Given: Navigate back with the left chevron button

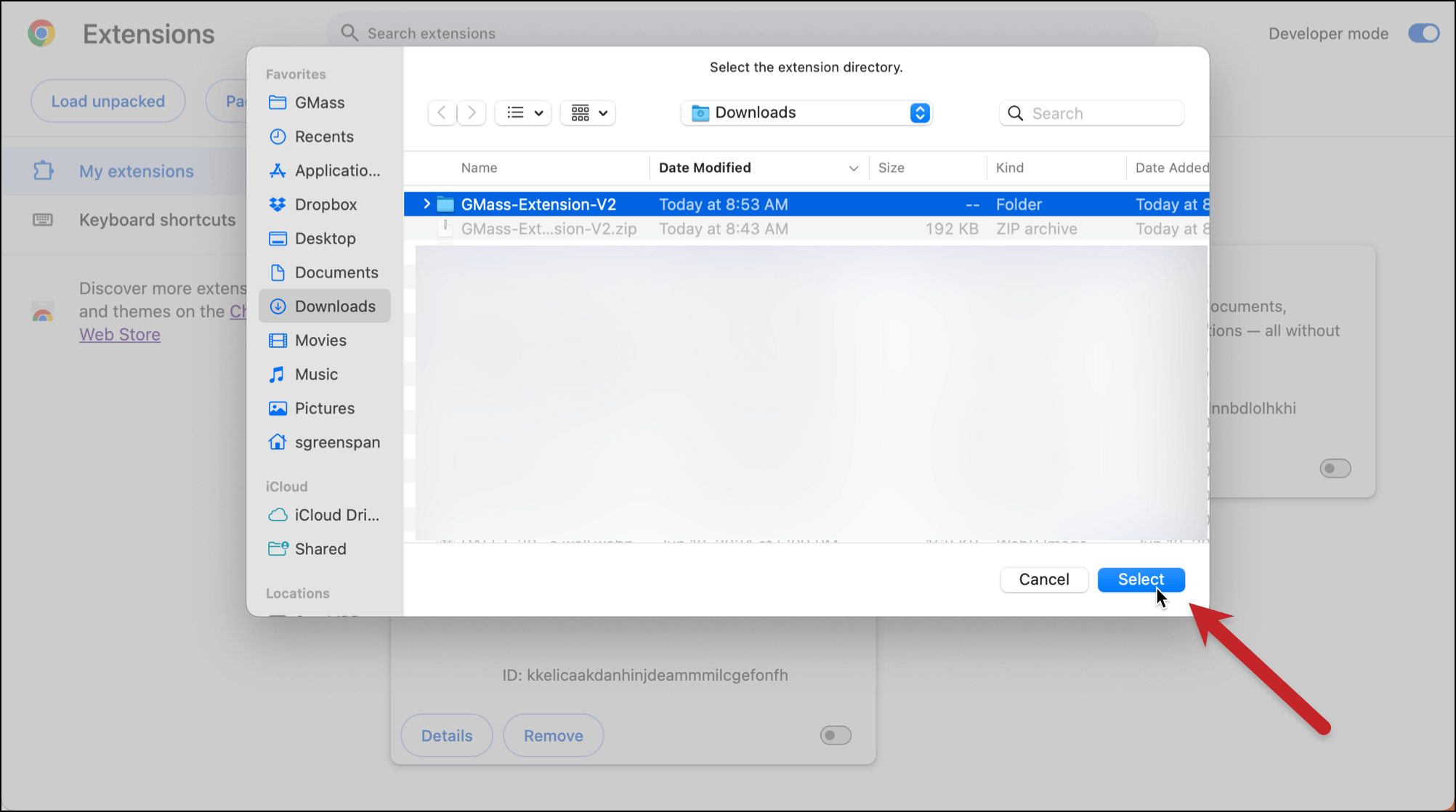Looking at the screenshot, I should (442, 113).
